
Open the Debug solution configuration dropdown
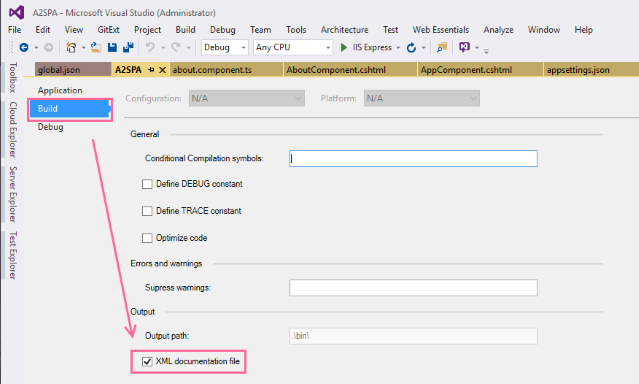click(x=225, y=48)
